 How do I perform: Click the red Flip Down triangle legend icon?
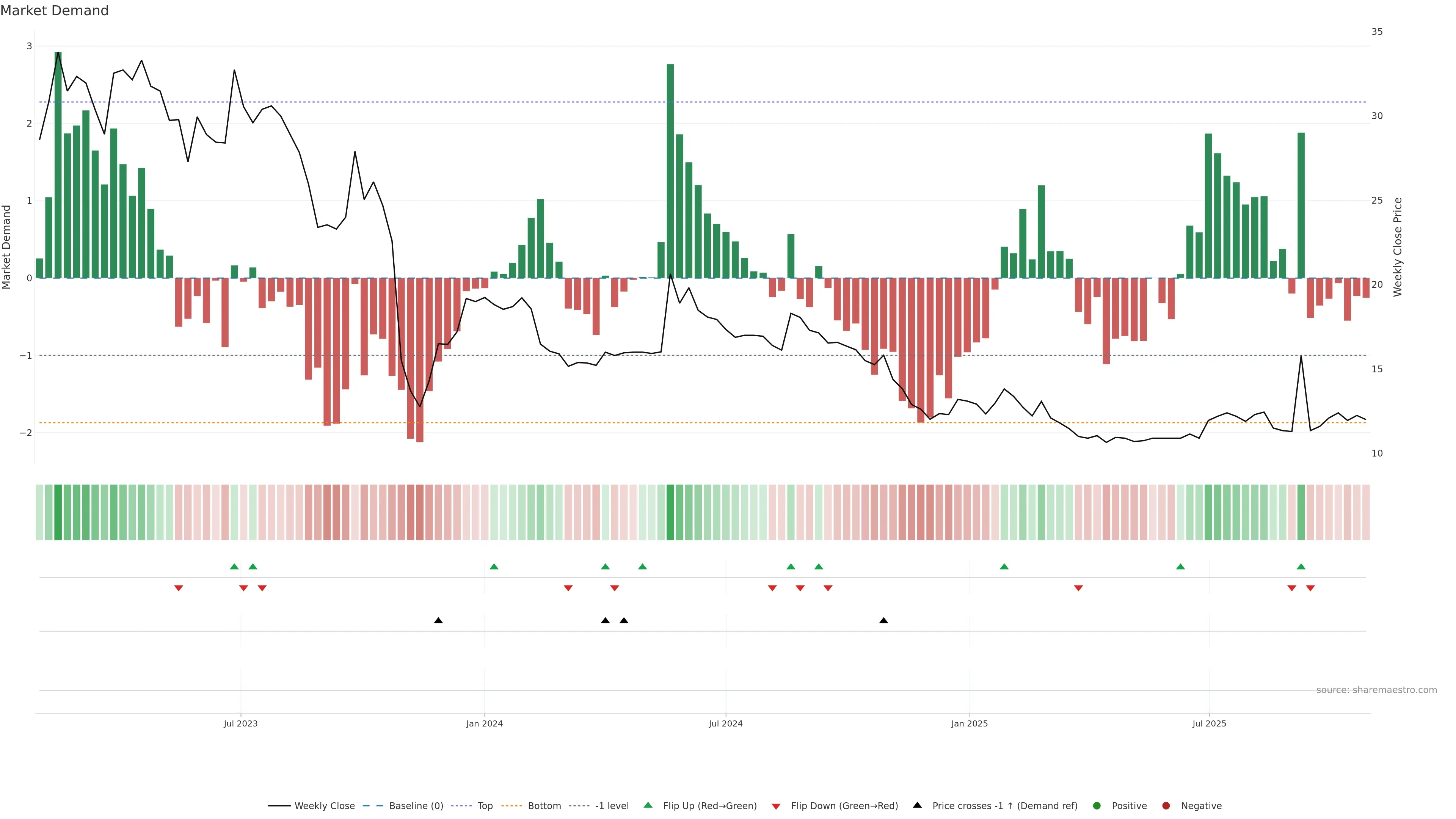pyautogui.click(x=776, y=806)
